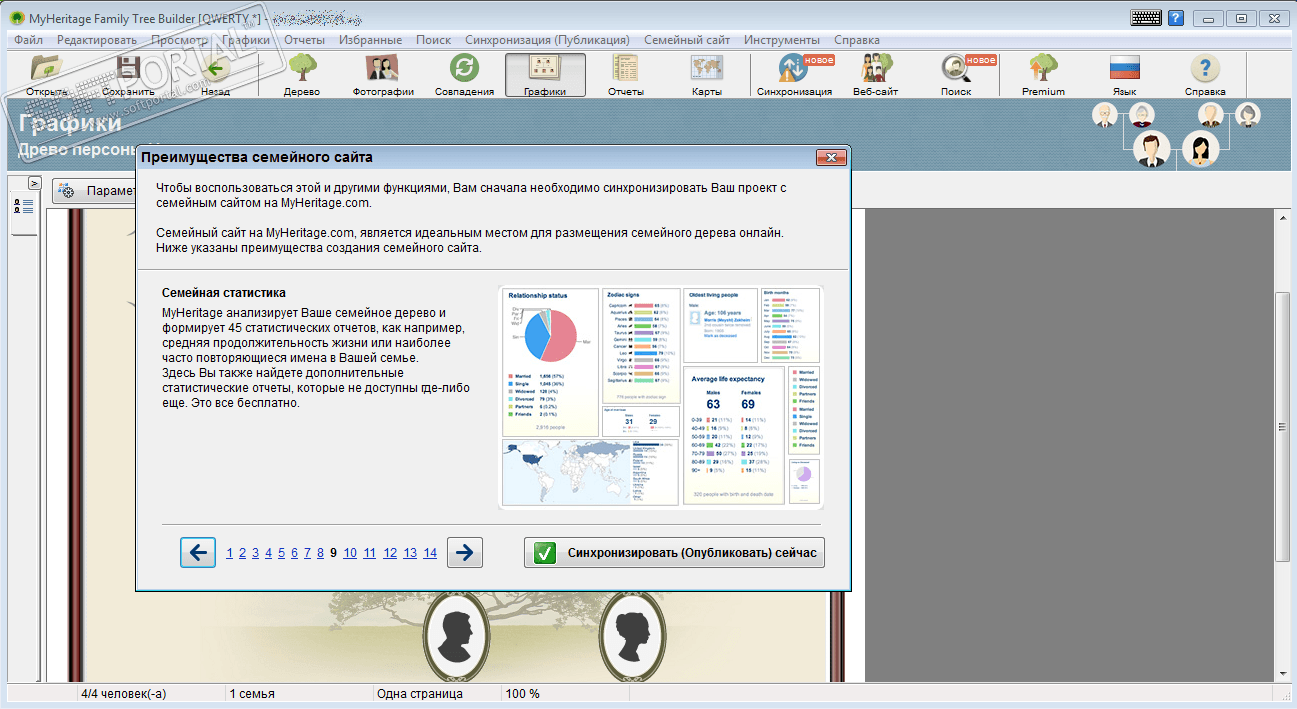Click status bar text 1 семья

coord(252,693)
